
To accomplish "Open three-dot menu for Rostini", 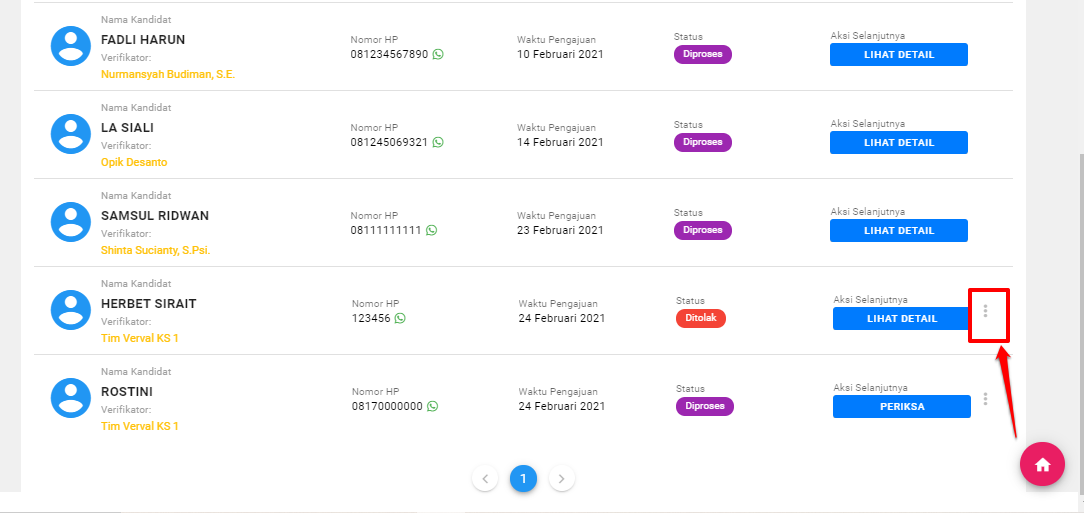I will click(986, 399).
